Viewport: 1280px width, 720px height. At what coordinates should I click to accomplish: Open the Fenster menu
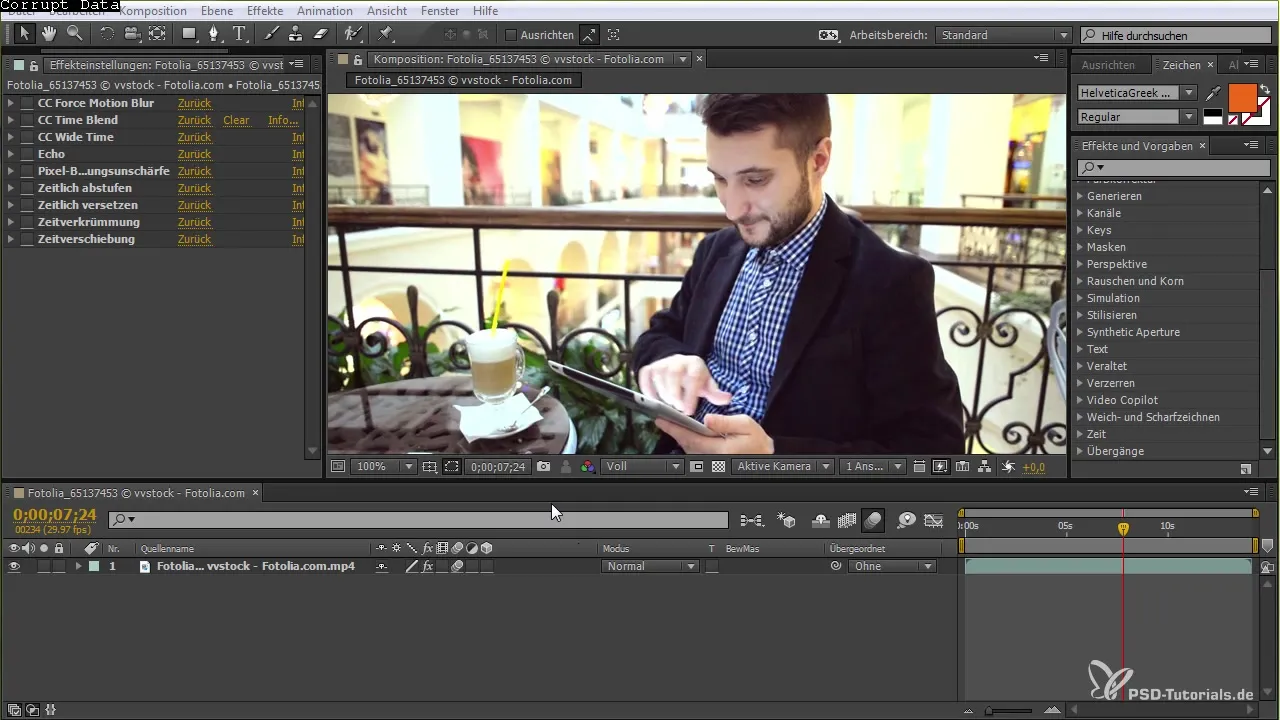[441, 11]
